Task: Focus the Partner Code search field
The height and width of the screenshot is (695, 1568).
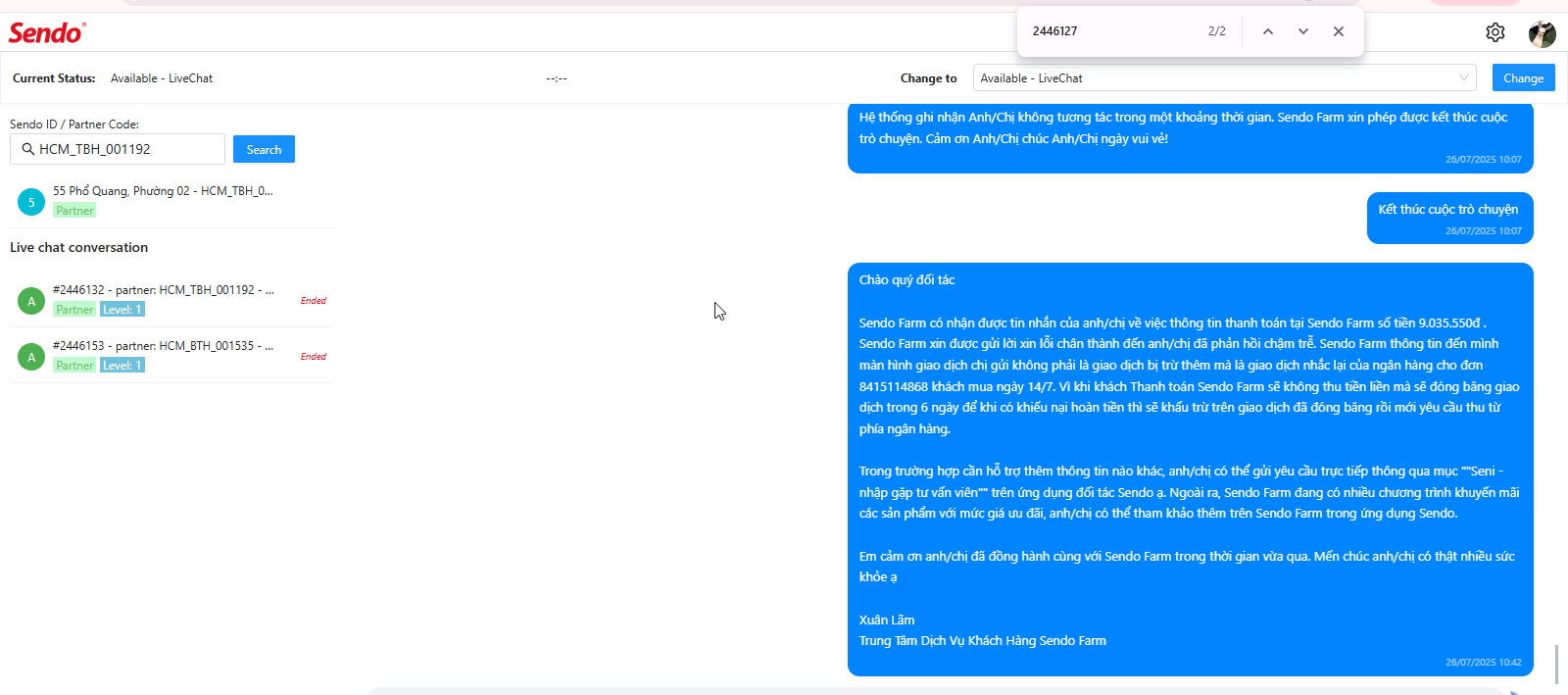Action: click(x=118, y=149)
